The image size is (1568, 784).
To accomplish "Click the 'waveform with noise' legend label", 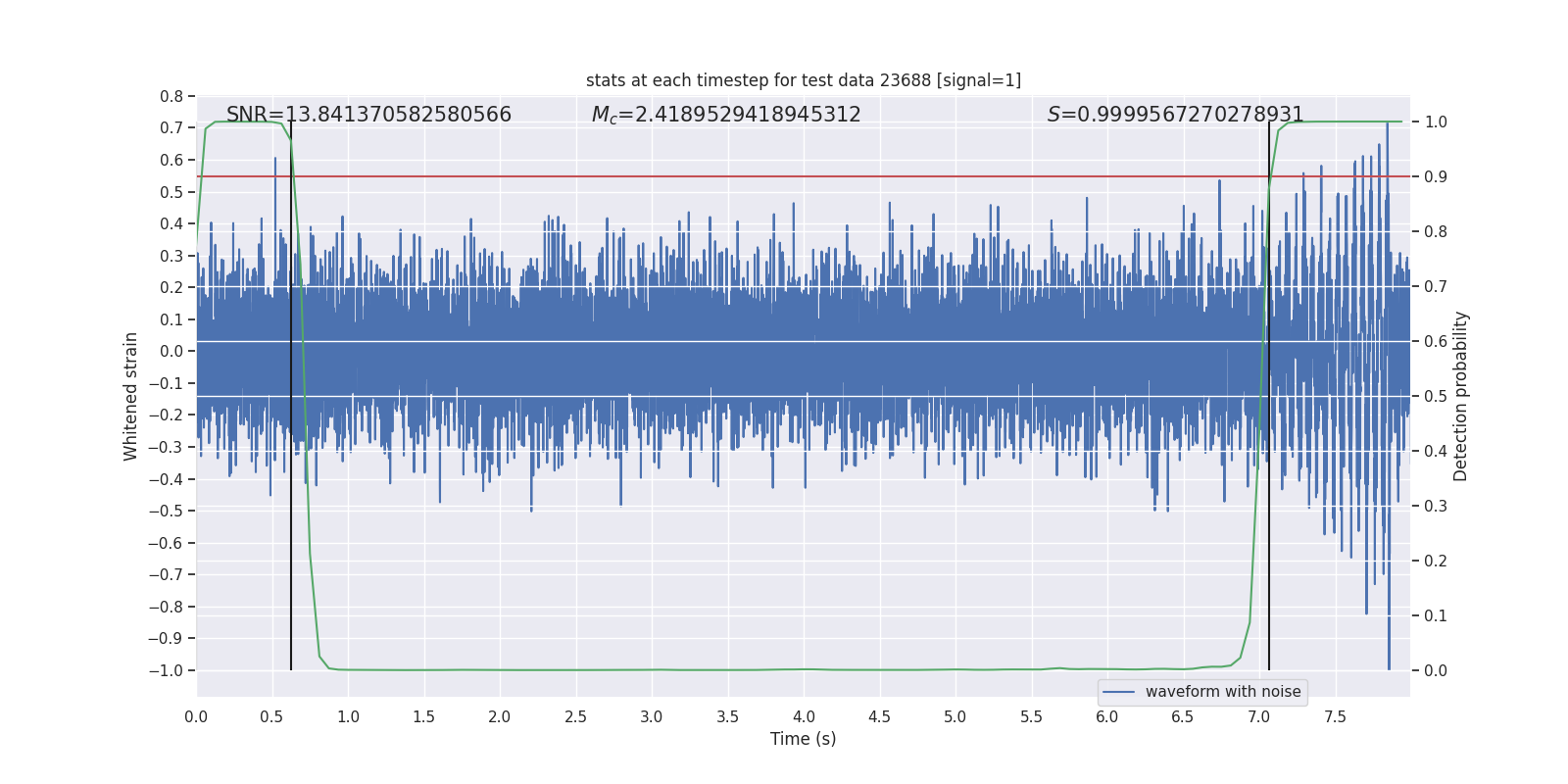I will click(1222, 692).
